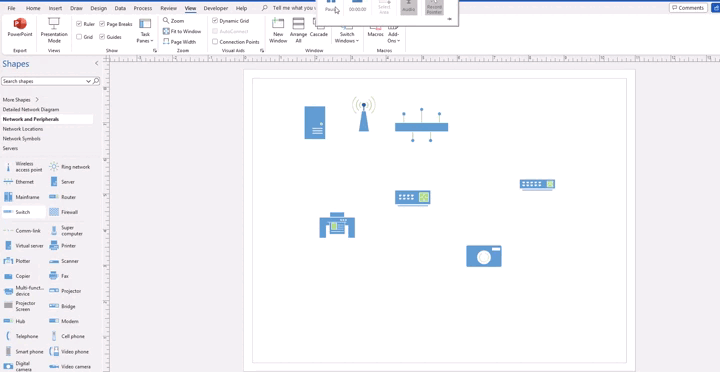Select the camera shape on the canvas
Screen dimensions: 720x372
(x=484, y=256)
